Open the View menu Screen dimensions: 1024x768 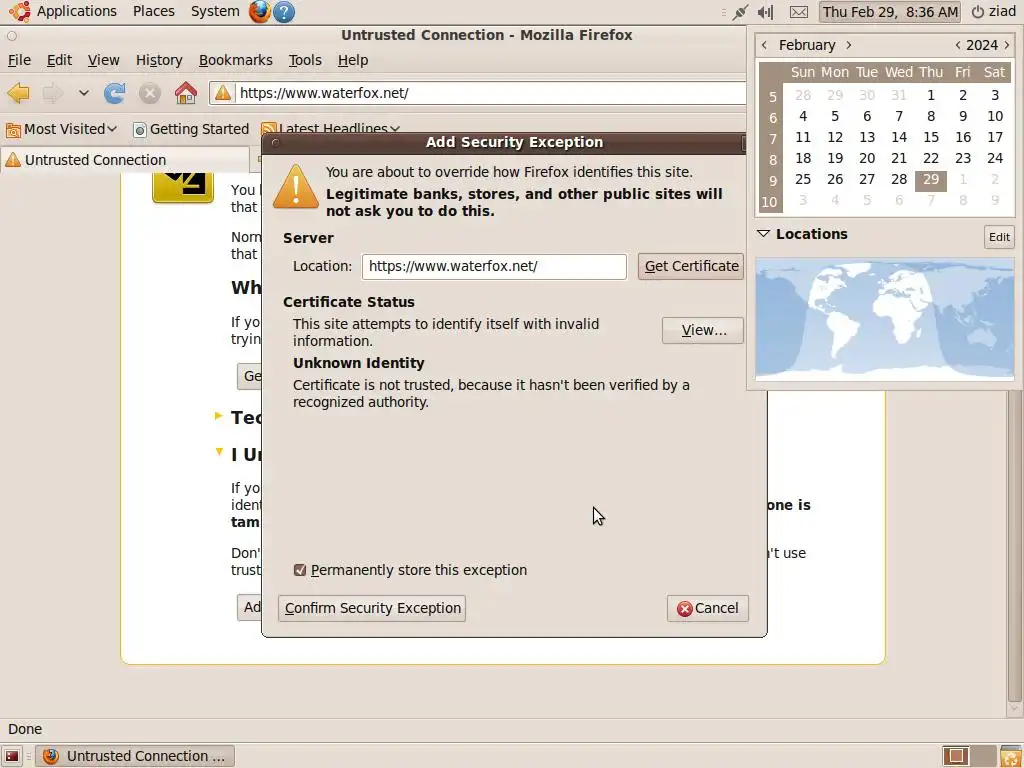pos(103,60)
